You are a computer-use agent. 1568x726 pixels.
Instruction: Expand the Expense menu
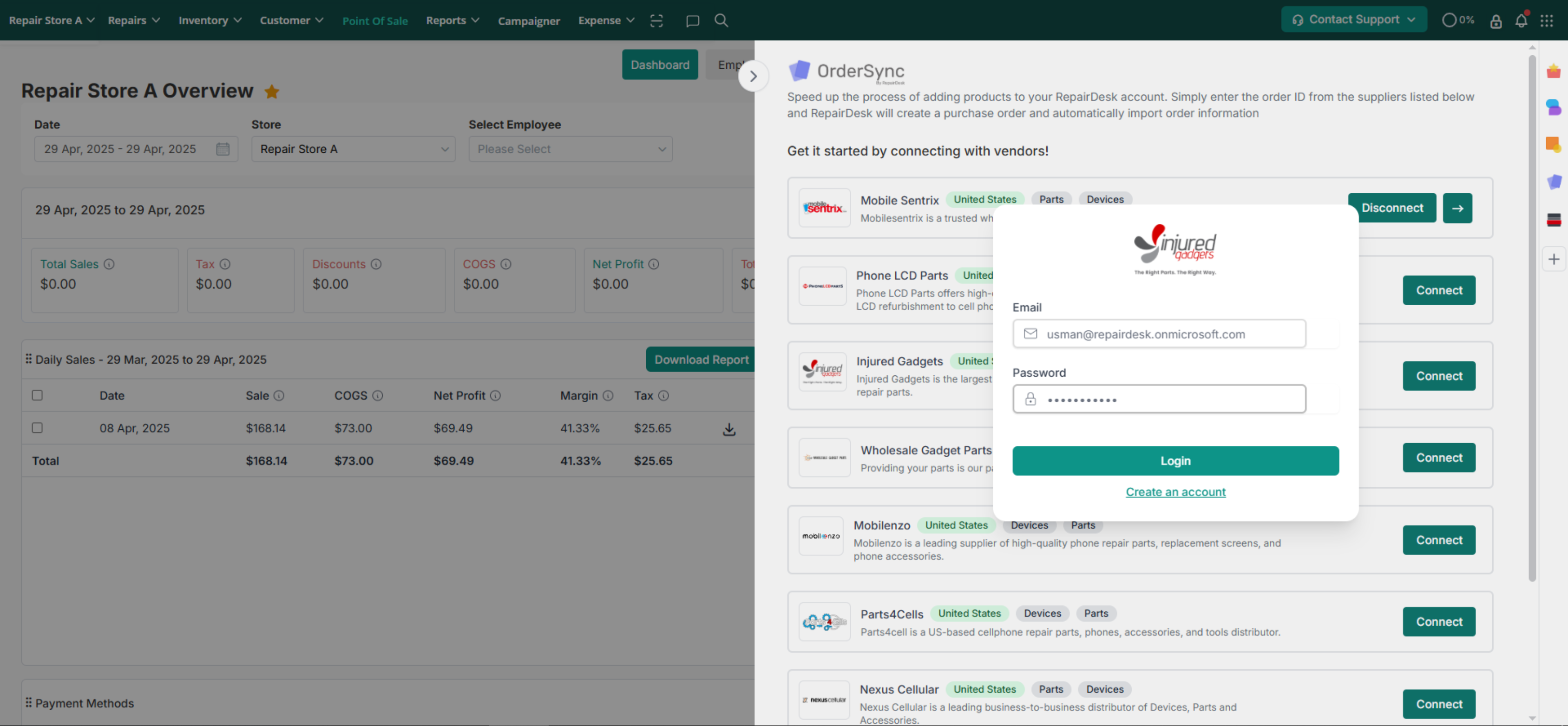(x=606, y=21)
